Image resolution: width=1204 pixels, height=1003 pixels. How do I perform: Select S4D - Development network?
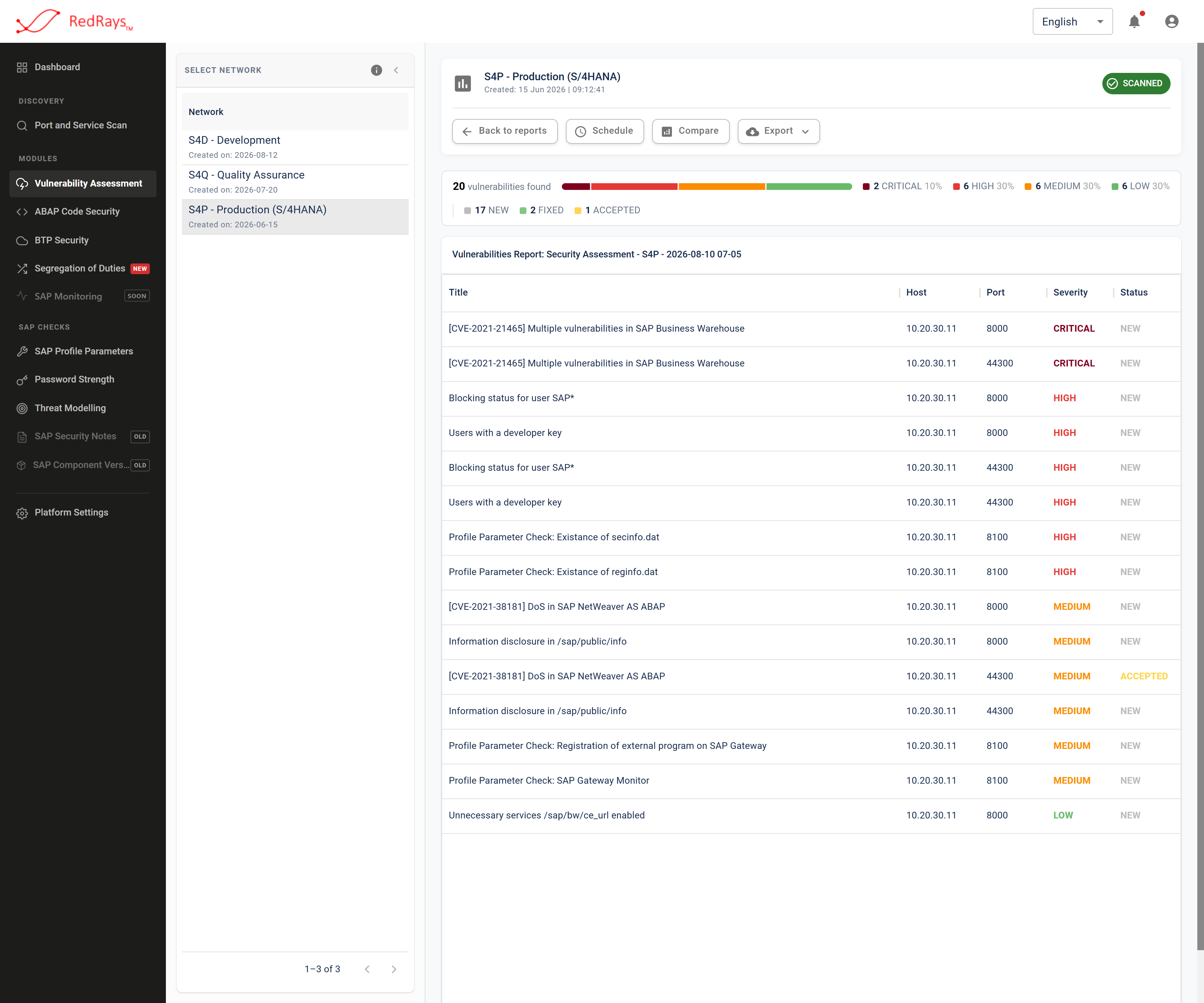pyautogui.click(x=295, y=147)
